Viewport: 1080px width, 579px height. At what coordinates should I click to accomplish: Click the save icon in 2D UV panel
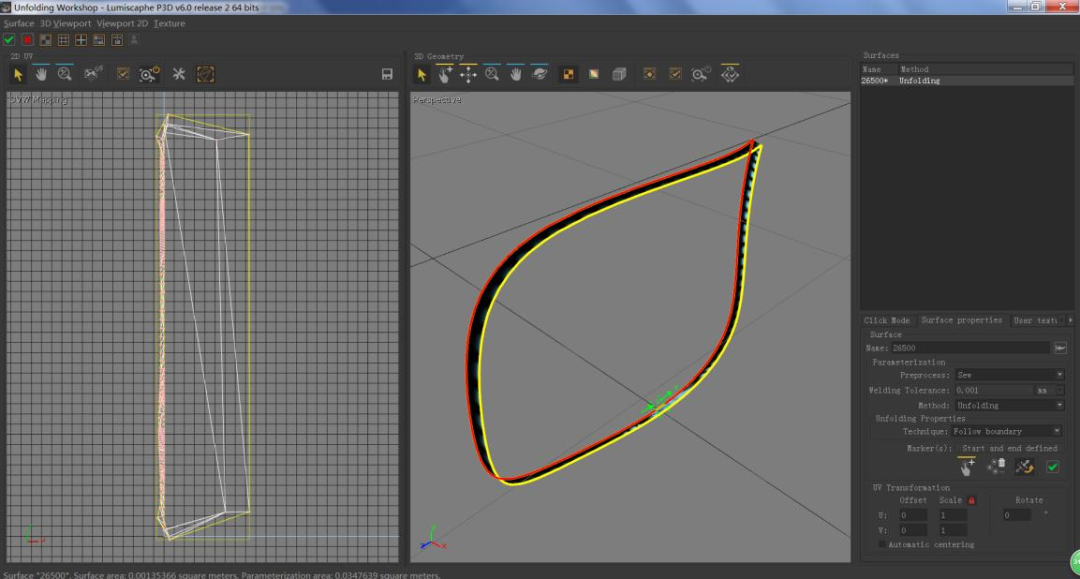coord(387,74)
